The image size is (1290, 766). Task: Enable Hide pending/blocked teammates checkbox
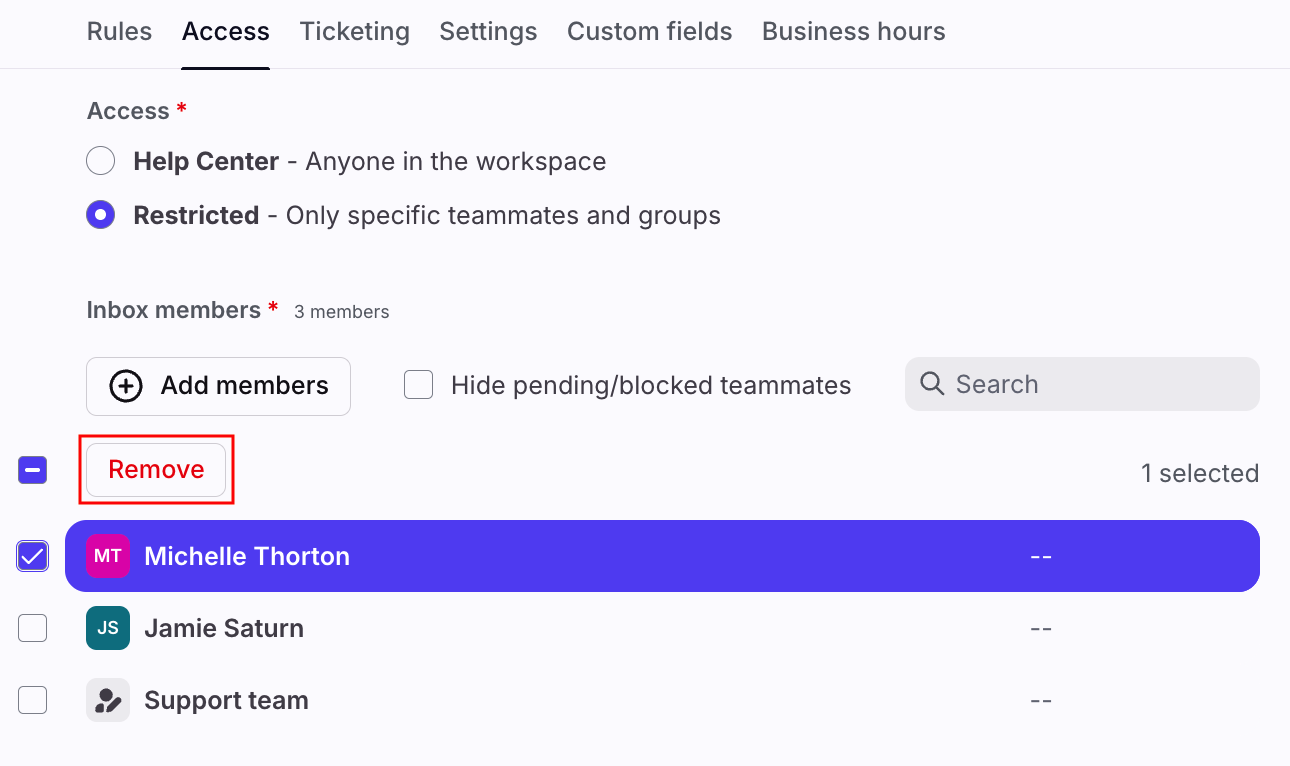(x=418, y=385)
